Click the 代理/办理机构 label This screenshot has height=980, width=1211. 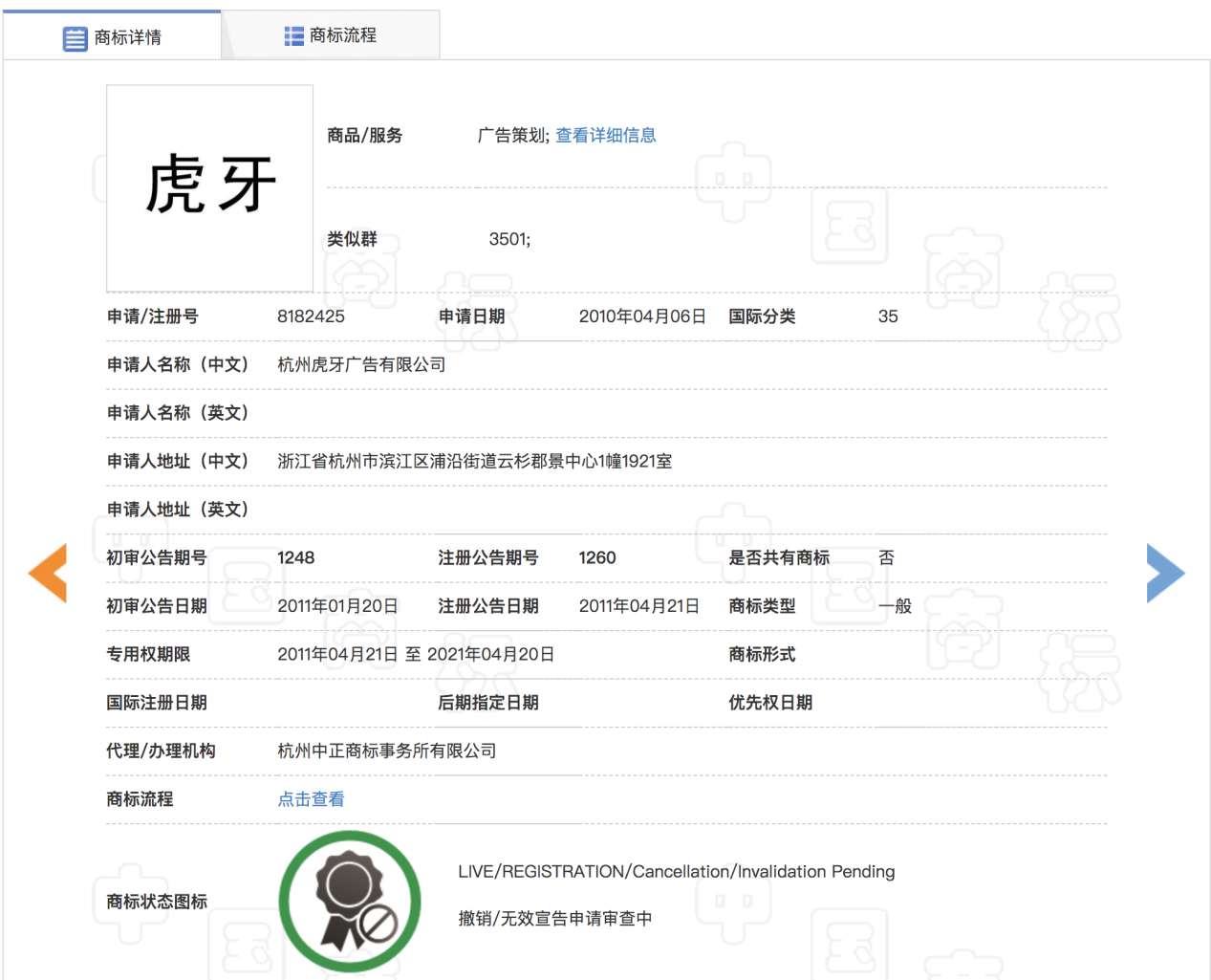click(x=161, y=751)
